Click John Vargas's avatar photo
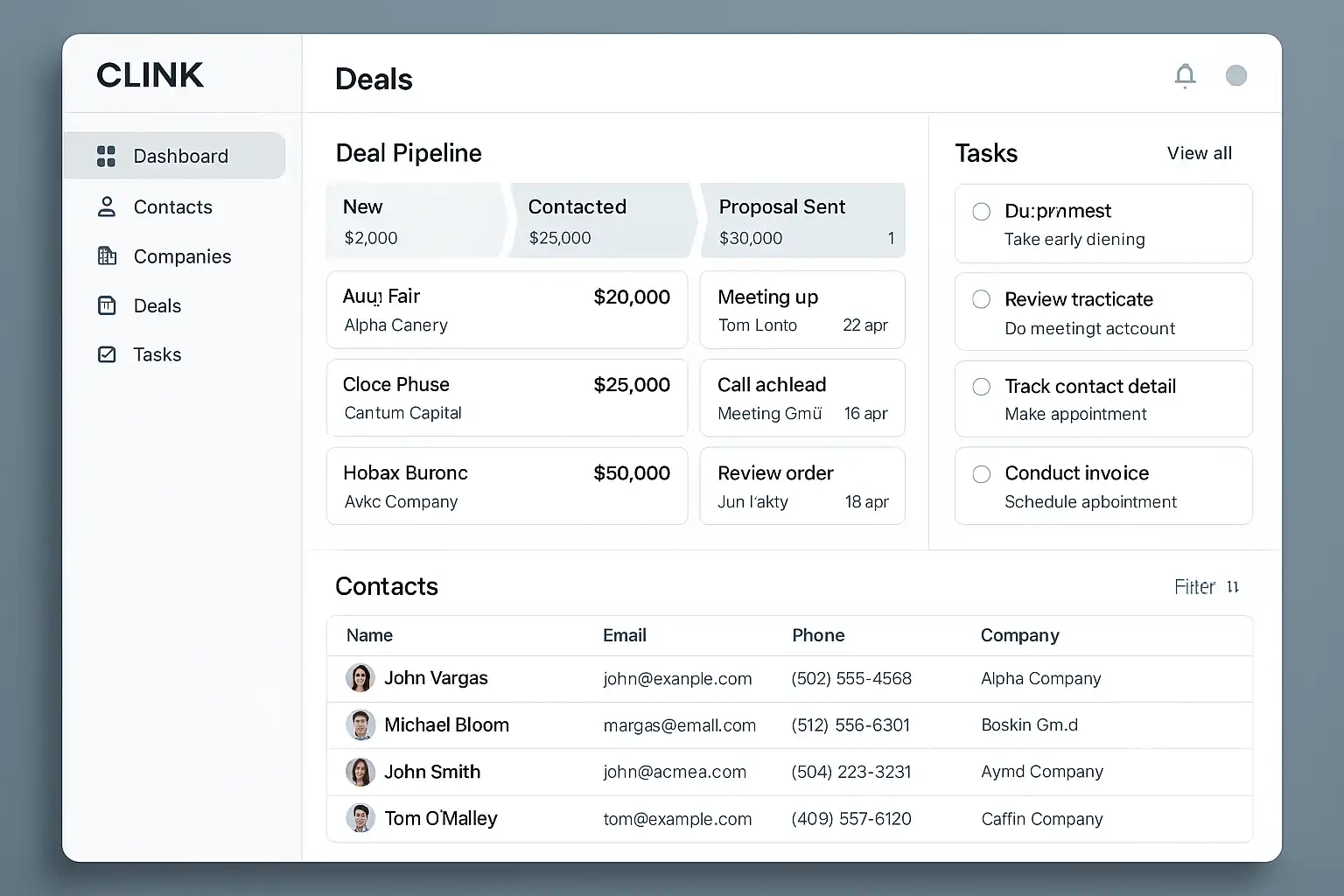Viewport: 1344px width, 896px height. (360, 678)
